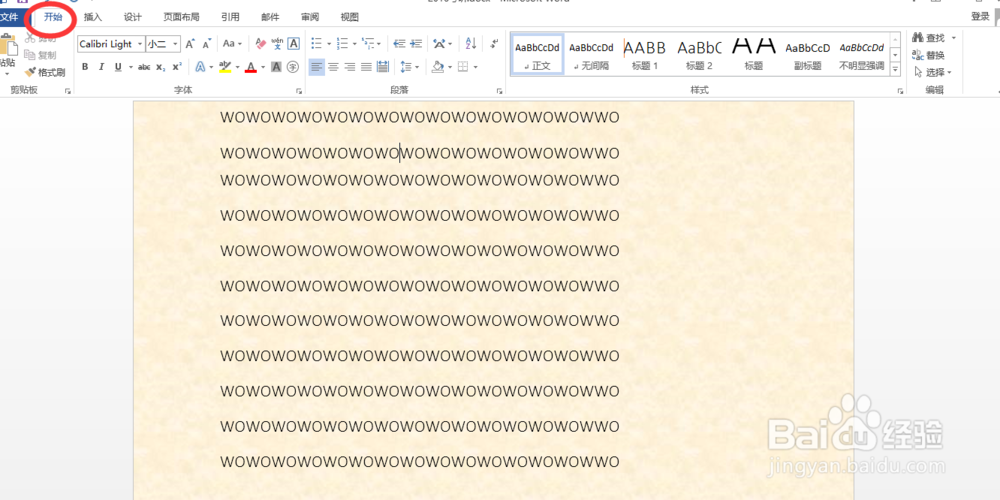The image size is (1000, 500).
Task: Open the font size (小二) dropdown
Action: click(175, 44)
